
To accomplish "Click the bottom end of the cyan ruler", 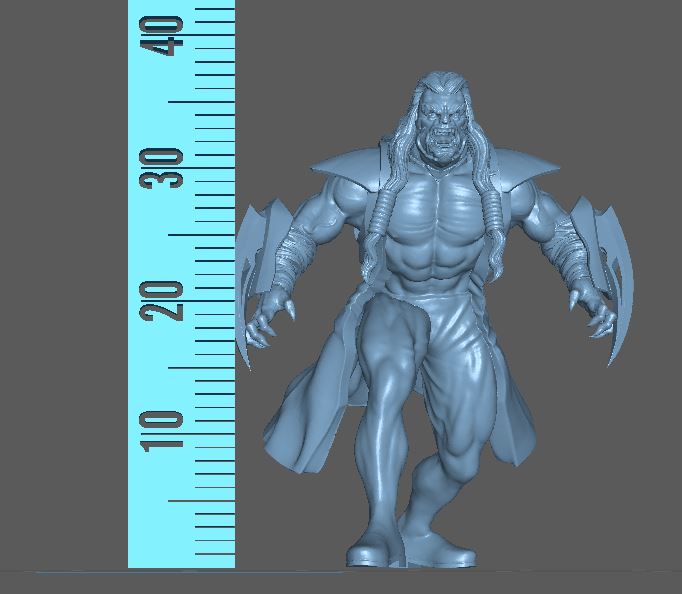I will [181, 558].
